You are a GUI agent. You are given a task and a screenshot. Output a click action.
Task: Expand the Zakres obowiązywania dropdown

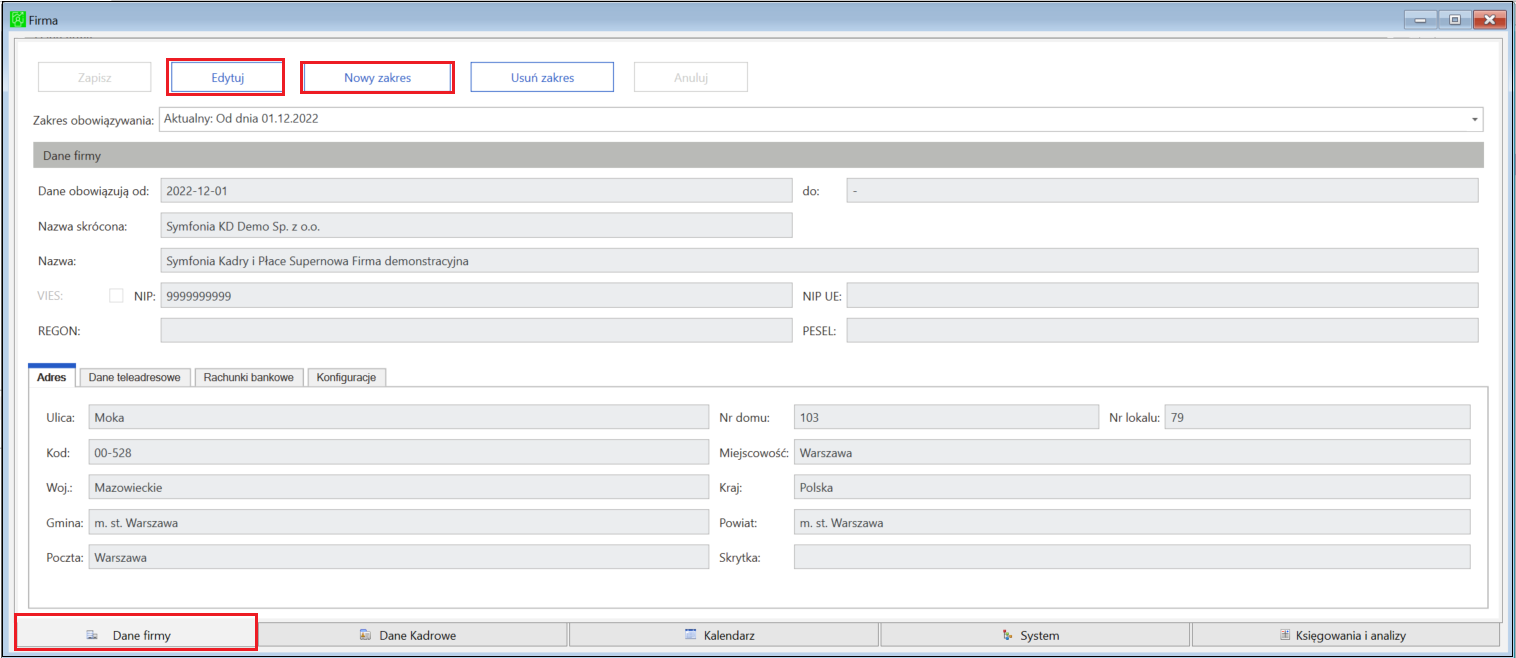click(1474, 119)
